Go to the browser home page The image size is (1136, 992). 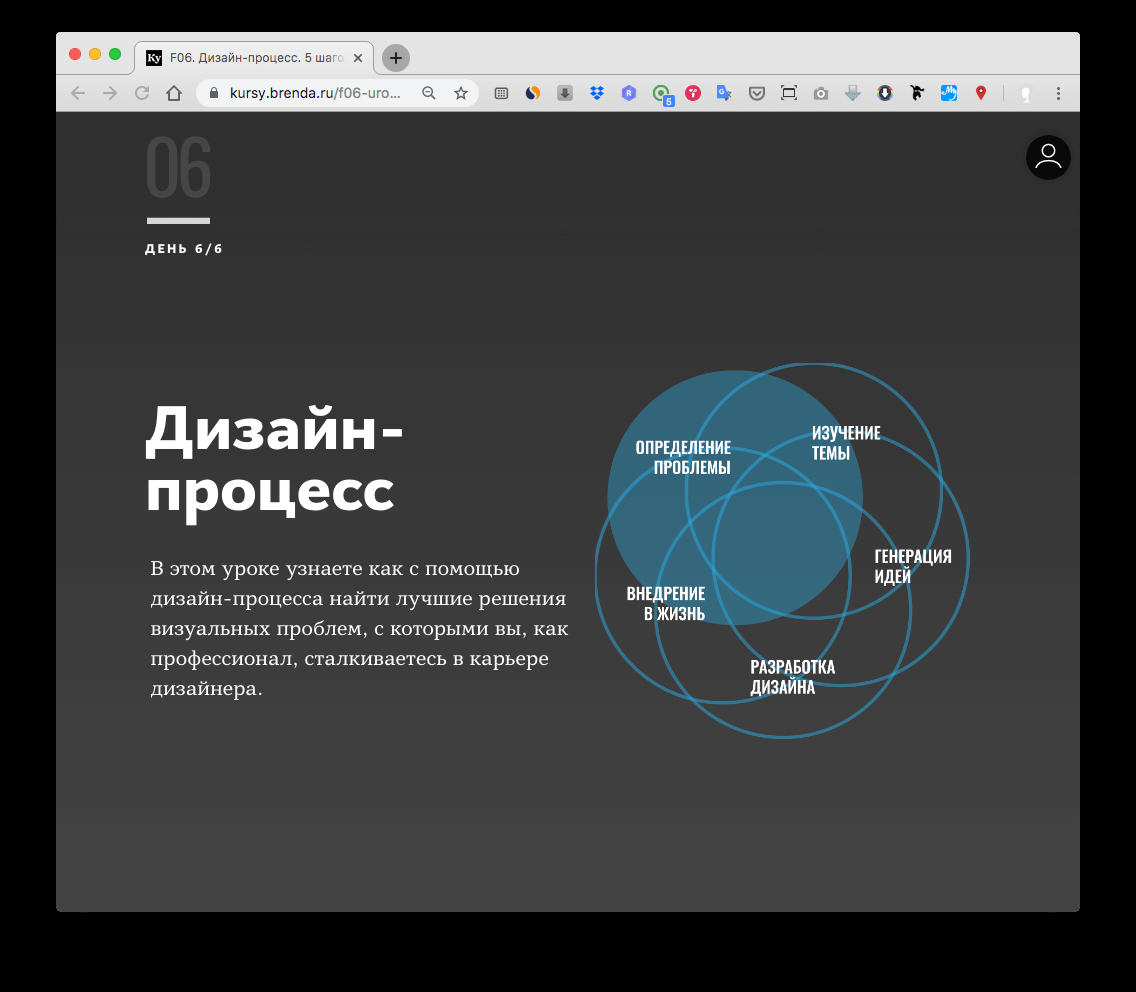[x=174, y=93]
